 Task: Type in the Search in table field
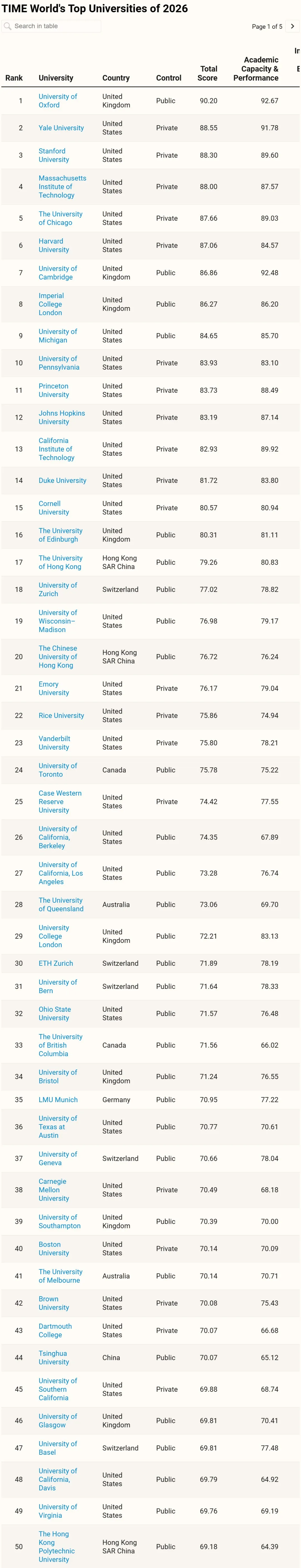tap(55, 26)
